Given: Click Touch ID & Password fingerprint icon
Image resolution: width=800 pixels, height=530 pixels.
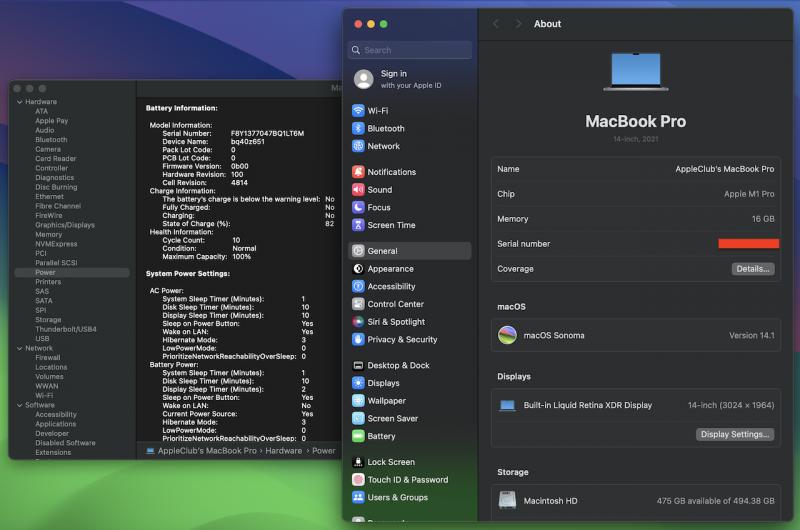Looking at the screenshot, I should (358, 479).
